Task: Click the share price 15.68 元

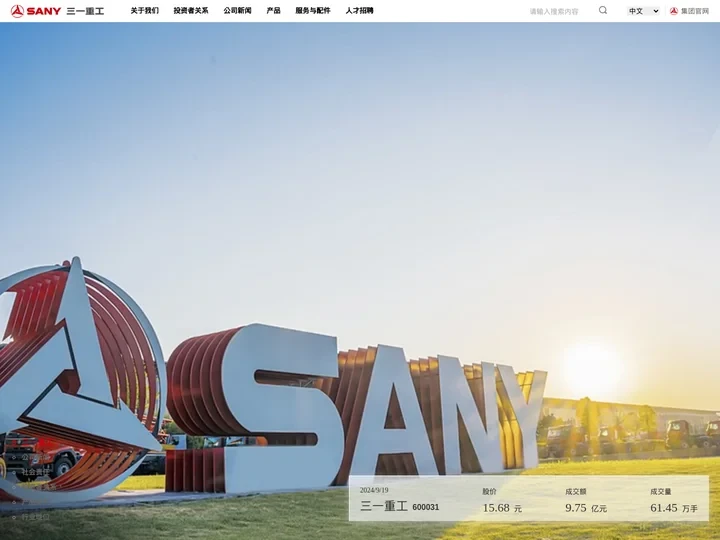Action: [x=502, y=508]
